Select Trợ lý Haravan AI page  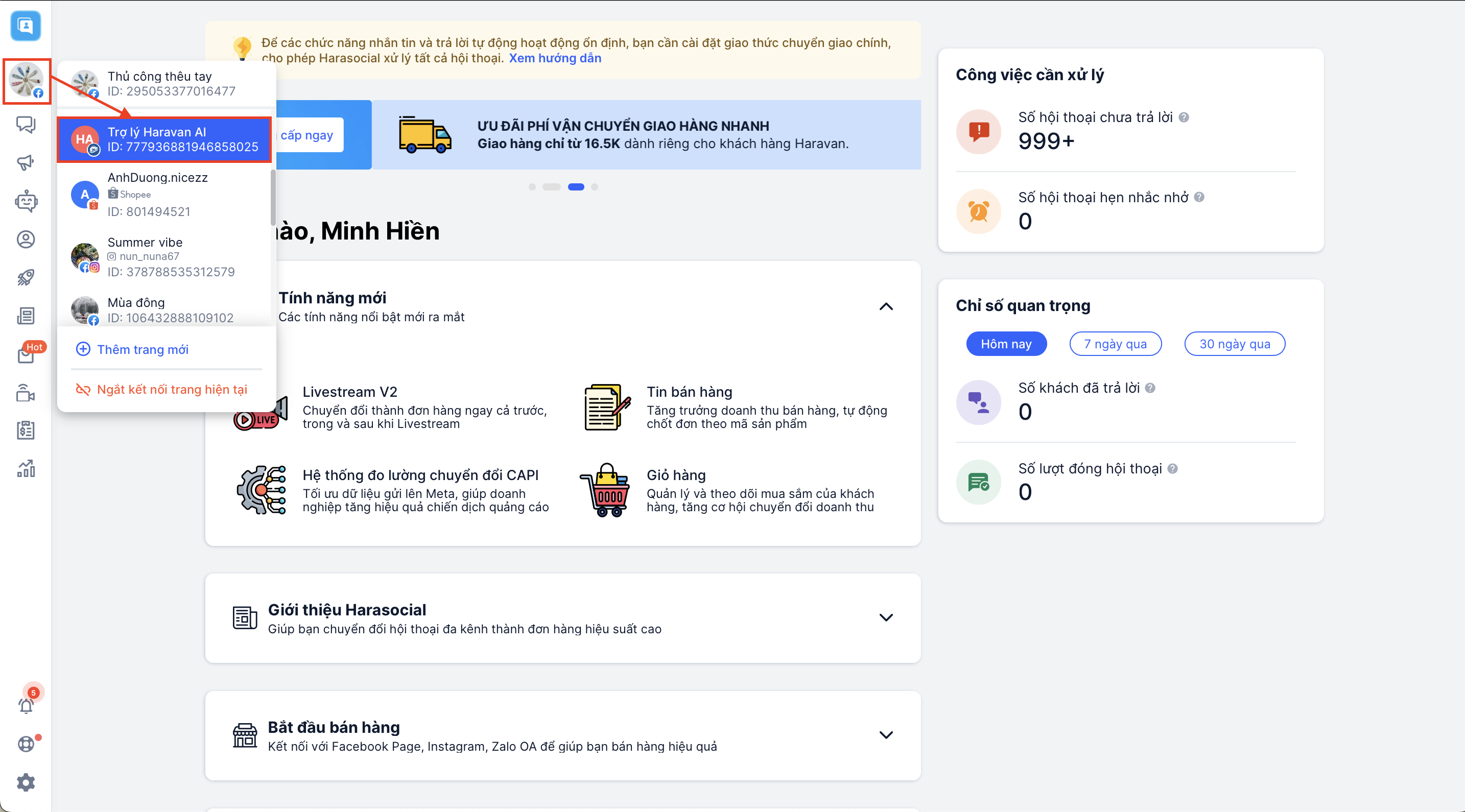tap(164, 139)
